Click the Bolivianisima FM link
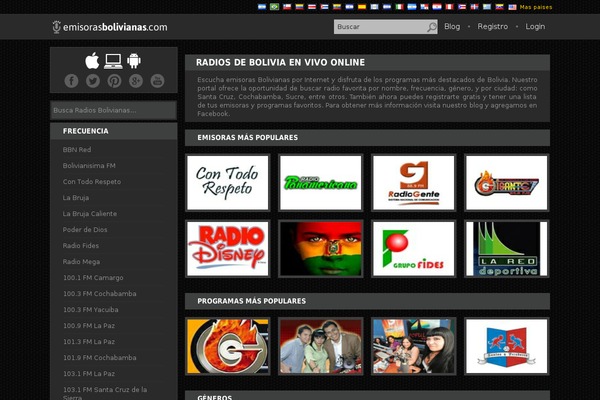The width and height of the screenshot is (600, 400). [x=89, y=166]
